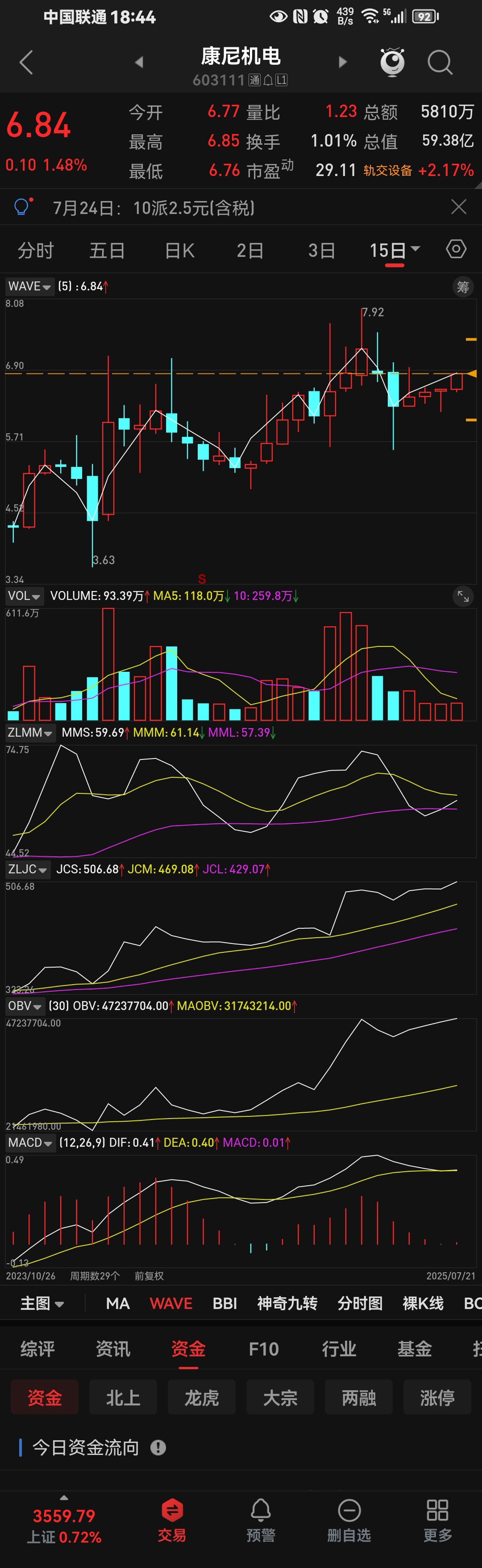Open the 资讯 tab
Image resolution: width=482 pixels, height=1568 pixels.
113,1349
